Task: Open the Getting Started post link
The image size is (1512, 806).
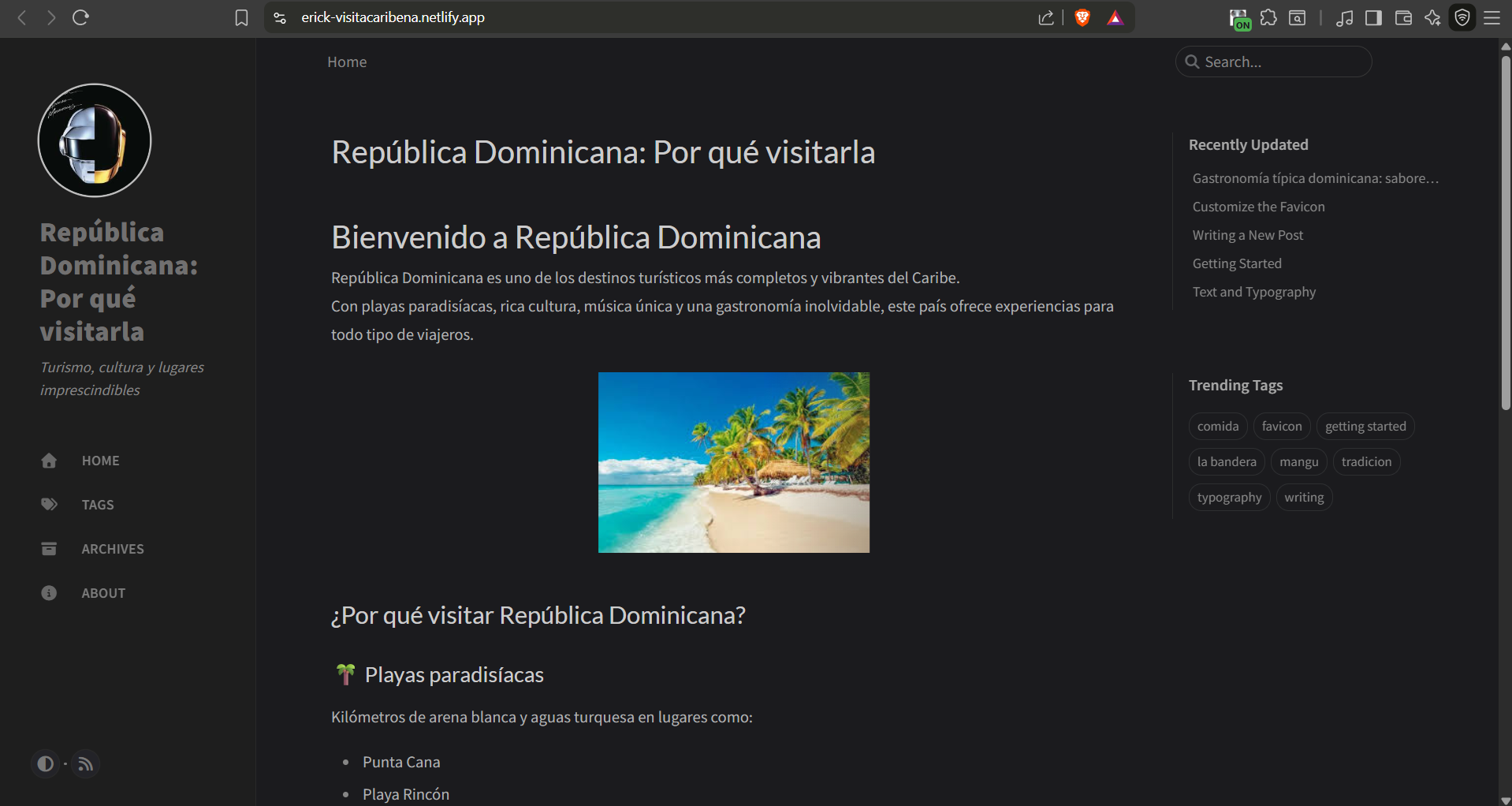Action: pos(1237,263)
